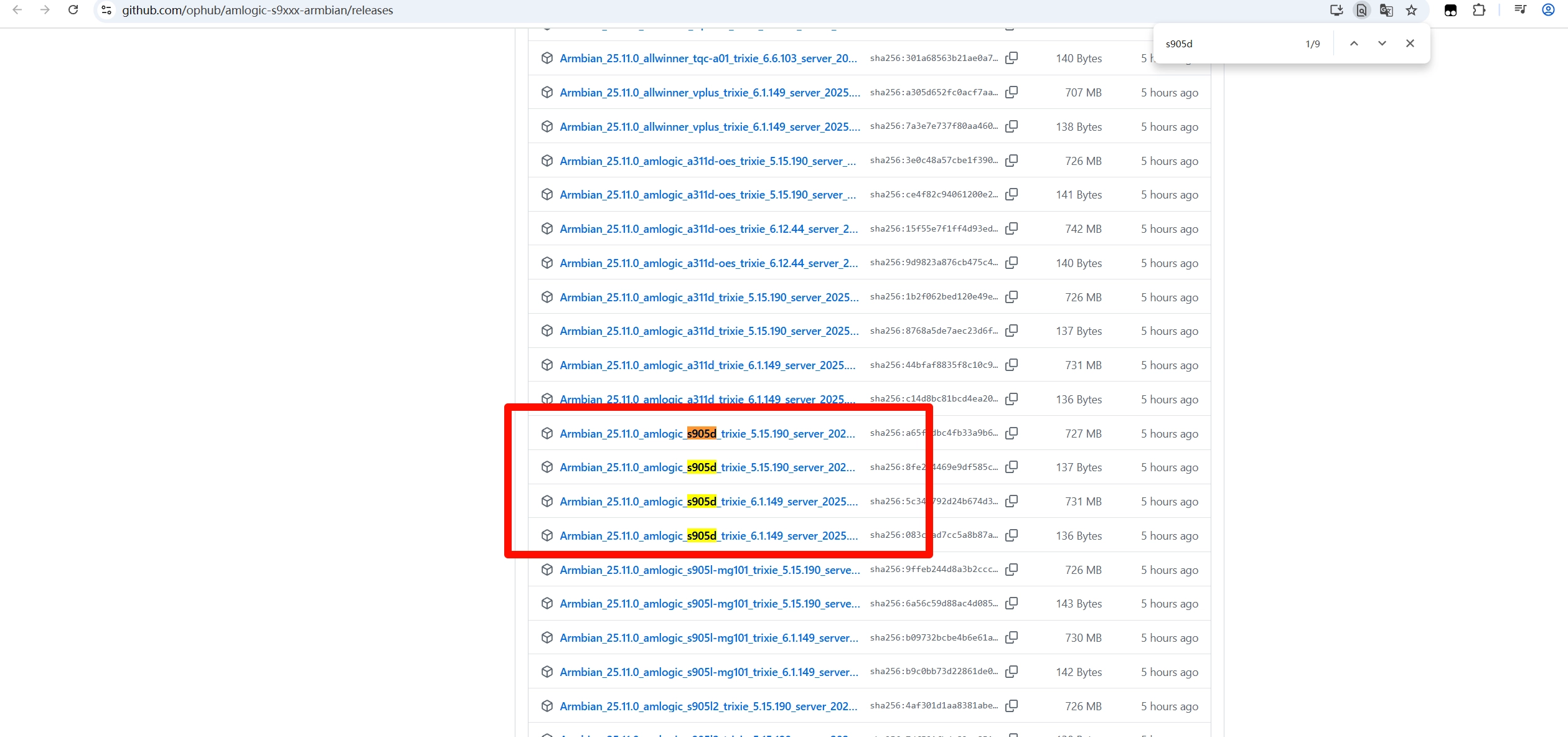
Task: Click the browser reload page icon
Action: pos(73,10)
